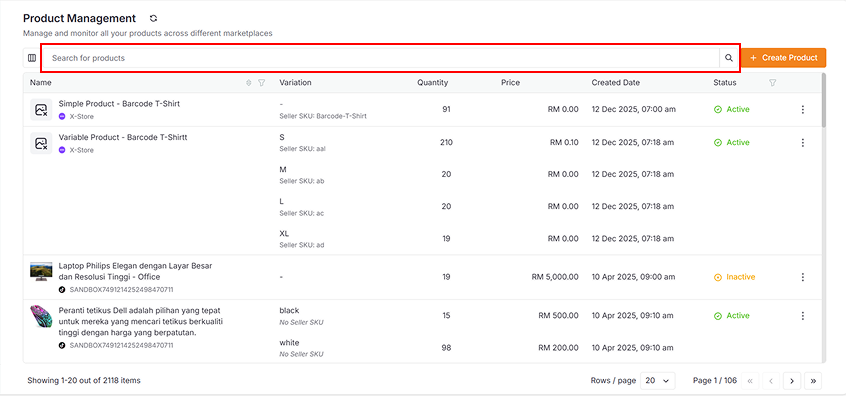Open the Rows per page dropdown
Image resolution: width=846 pixels, height=396 pixels.
point(658,380)
